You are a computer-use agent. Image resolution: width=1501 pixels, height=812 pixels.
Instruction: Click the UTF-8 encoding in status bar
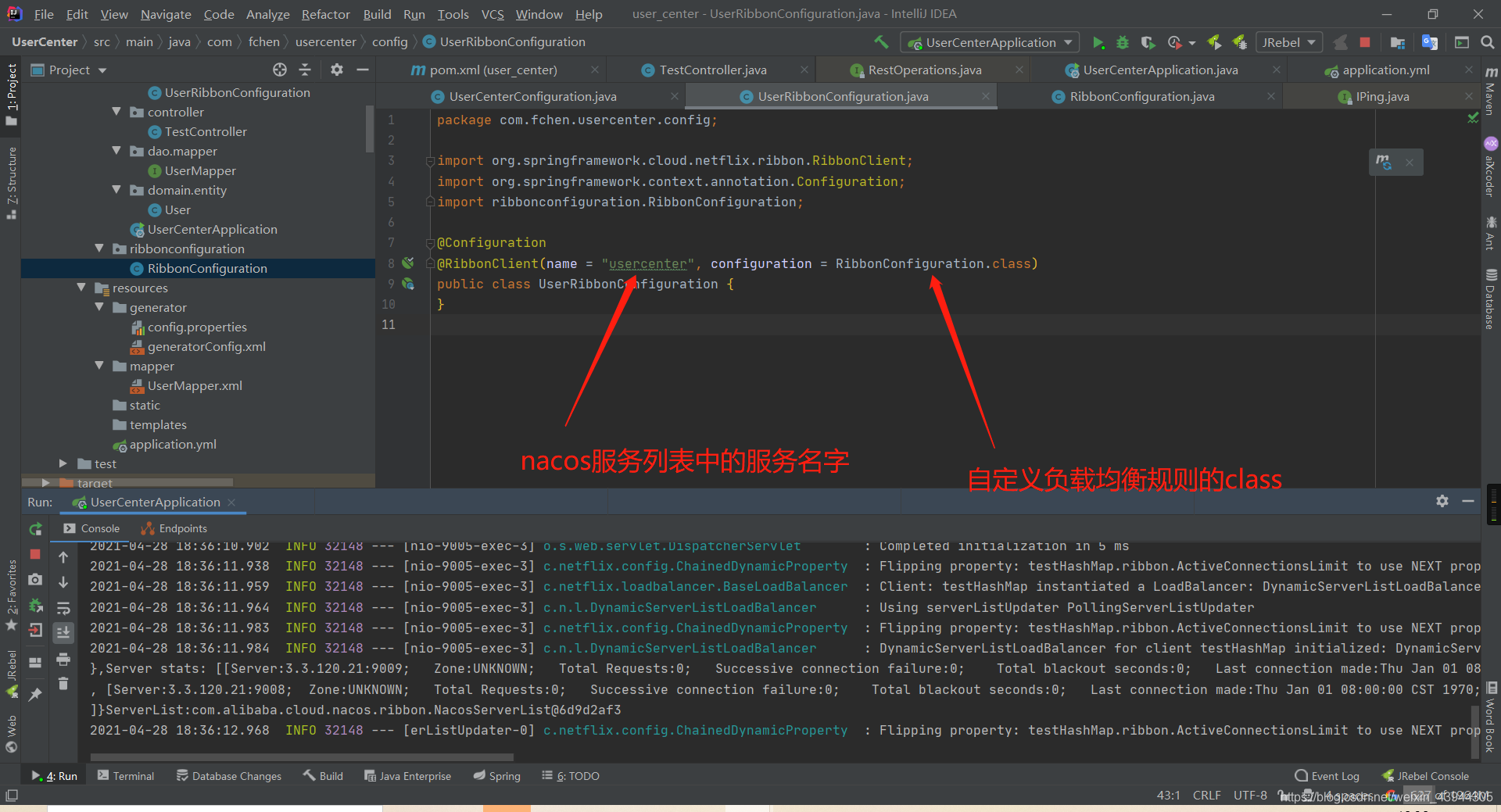1250,795
